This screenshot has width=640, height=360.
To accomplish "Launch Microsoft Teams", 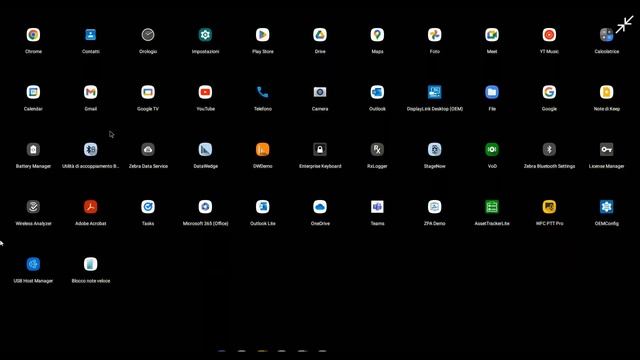I will (x=377, y=207).
